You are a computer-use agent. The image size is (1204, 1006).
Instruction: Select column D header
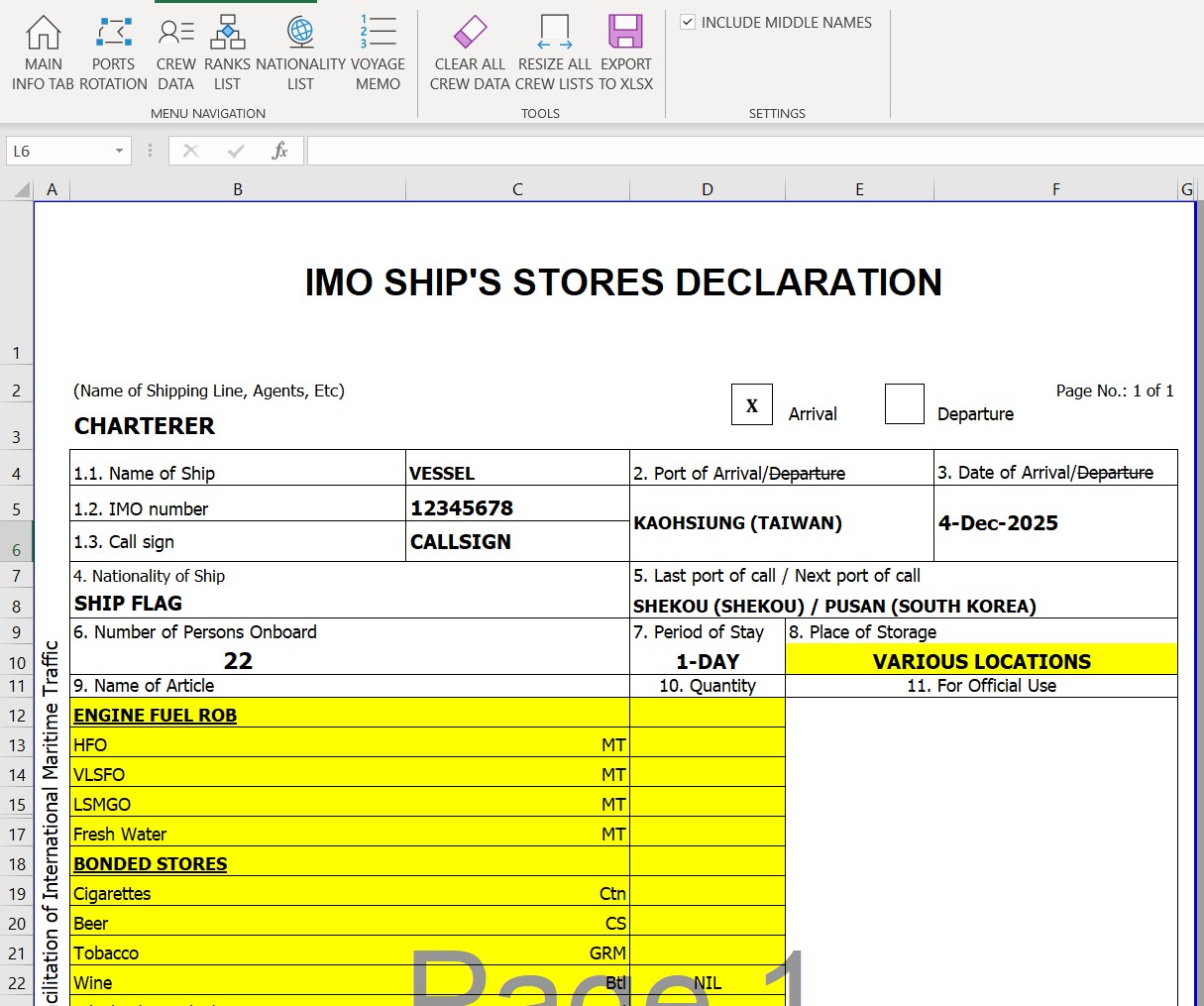point(708,189)
